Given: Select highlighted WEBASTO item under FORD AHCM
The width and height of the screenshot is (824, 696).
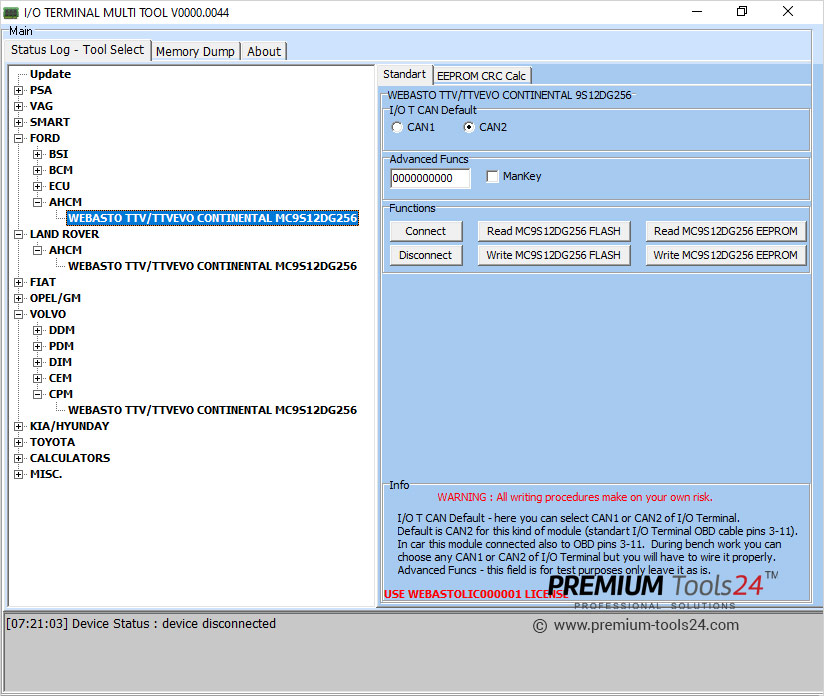Looking at the screenshot, I should point(212,218).
